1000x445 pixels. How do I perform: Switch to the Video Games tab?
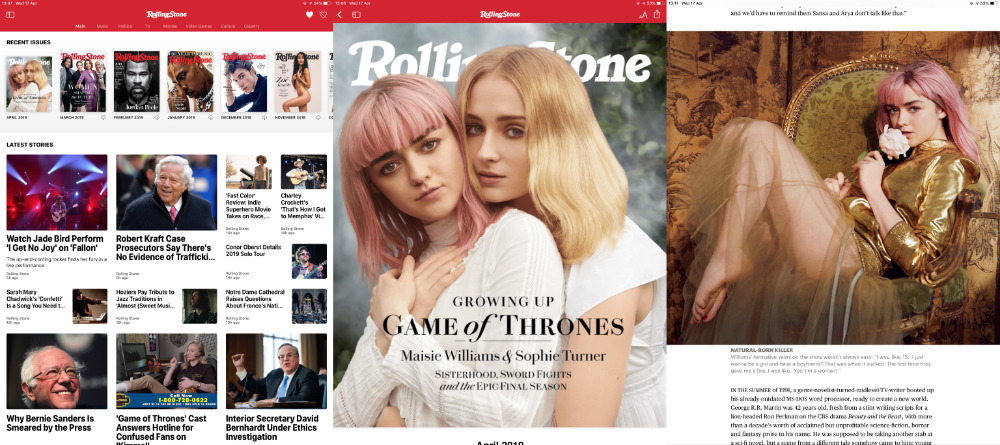tap(199, 26)
